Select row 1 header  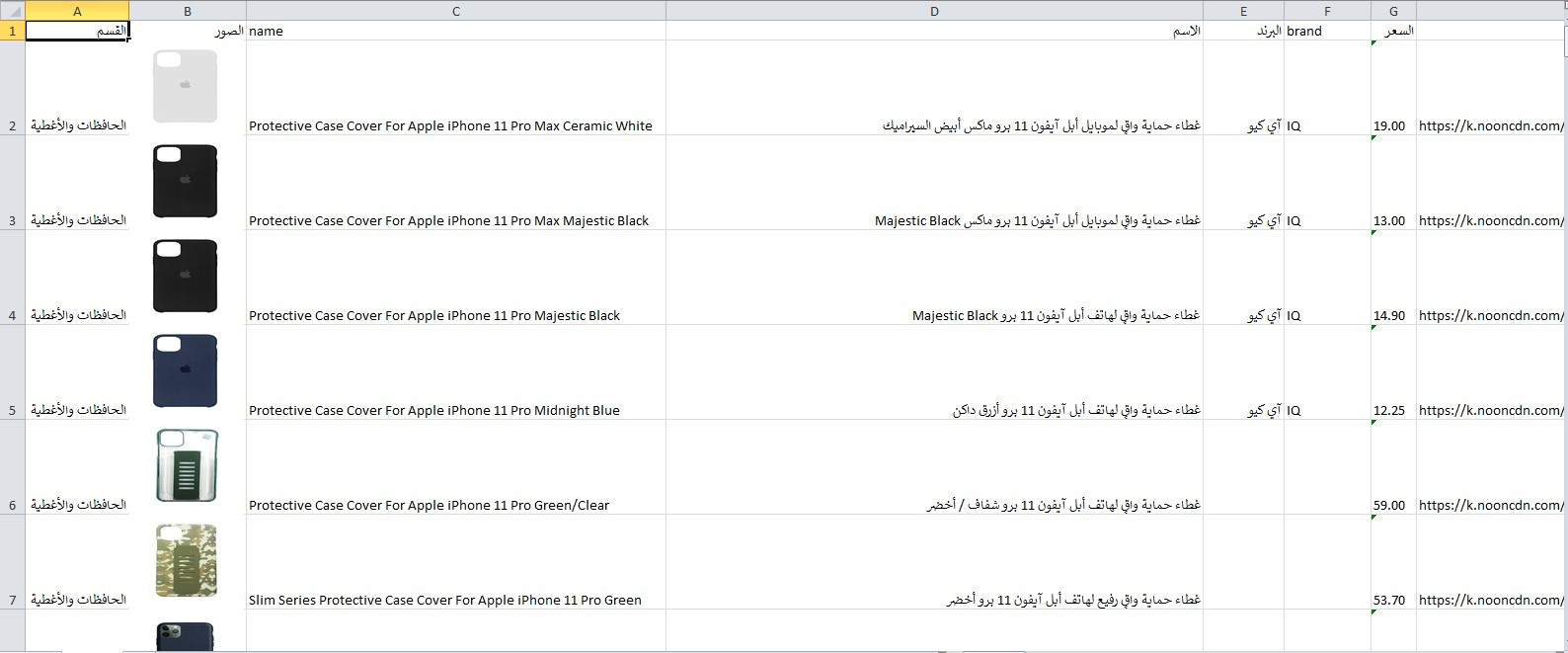coord(12,31)
